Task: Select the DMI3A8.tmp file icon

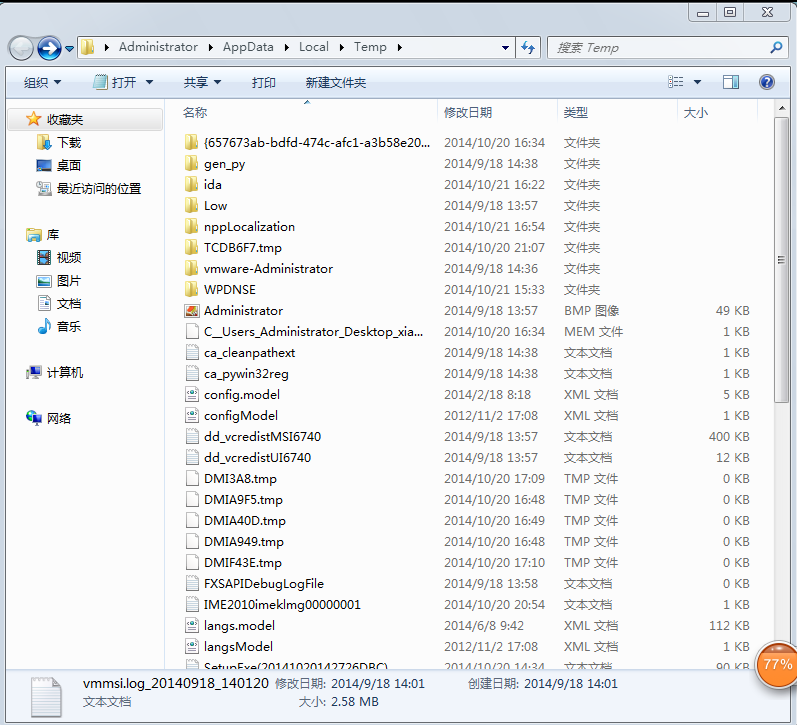Action: point(192,478)
